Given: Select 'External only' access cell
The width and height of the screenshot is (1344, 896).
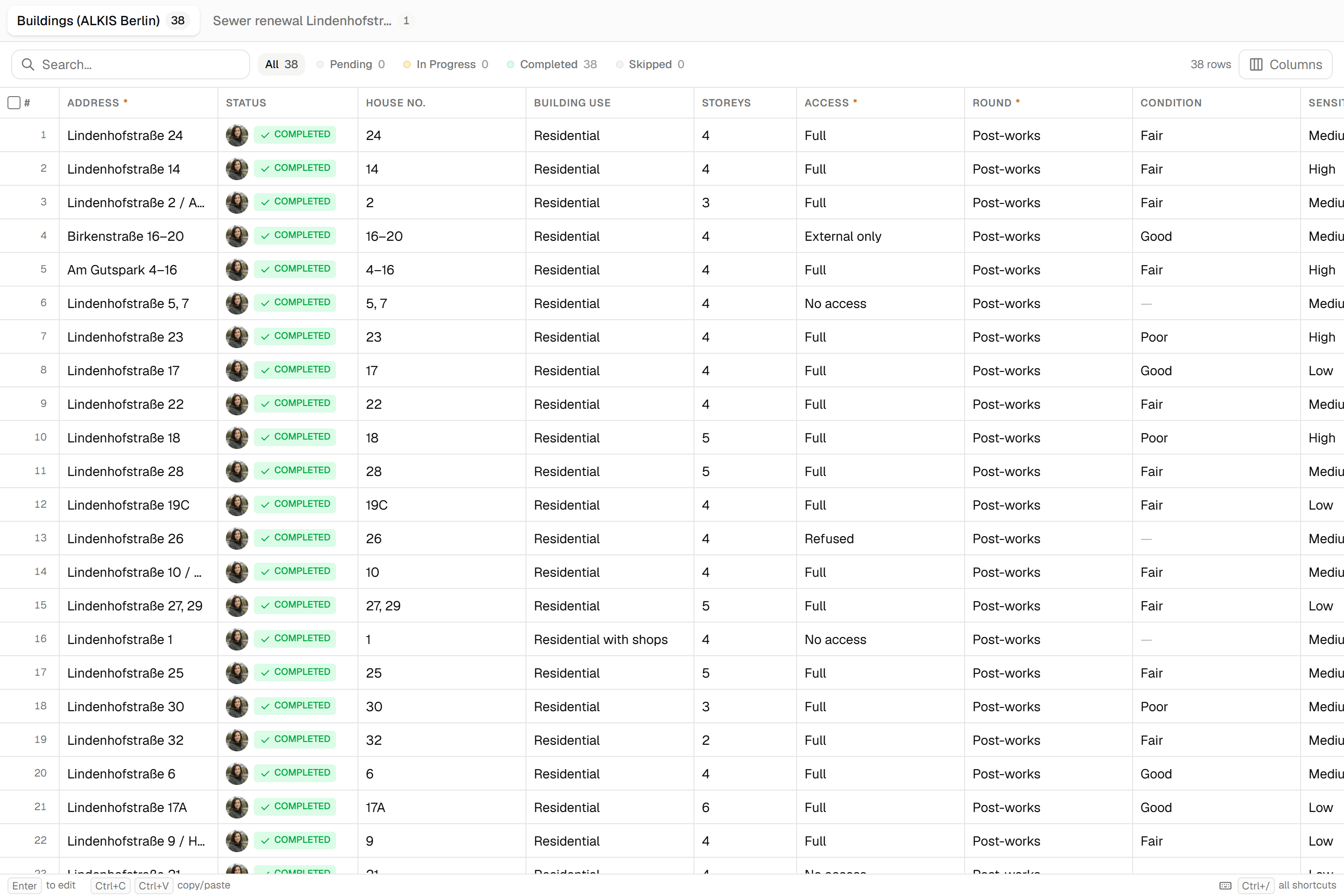Looking at the screenshot, I should pyautogui.click(x=881, y=236).
